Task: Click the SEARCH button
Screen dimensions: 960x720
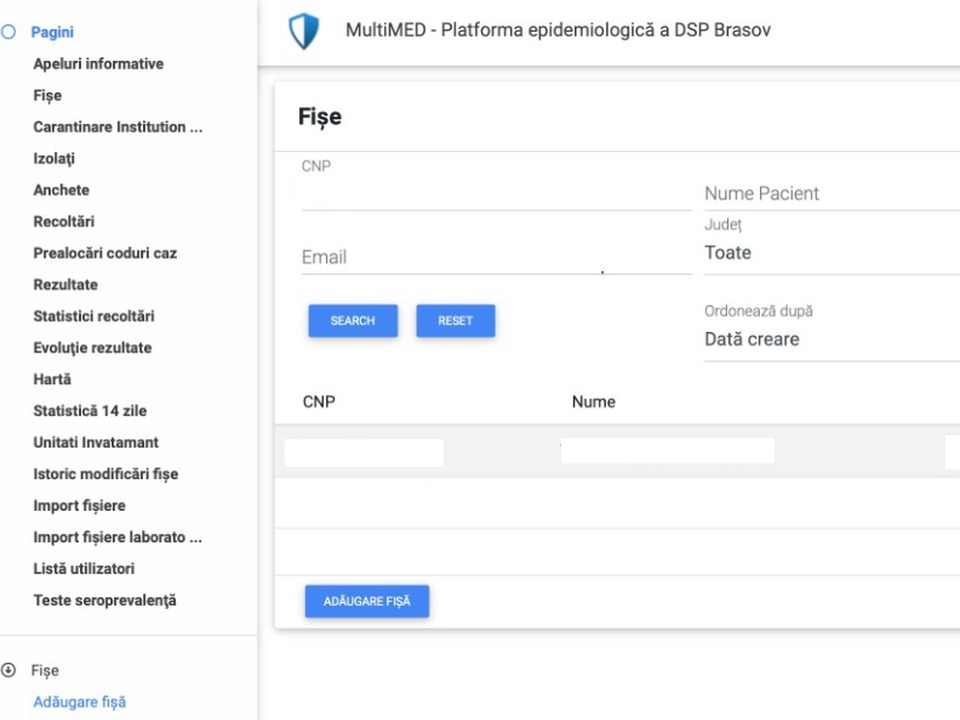Action: click(353, 321)
